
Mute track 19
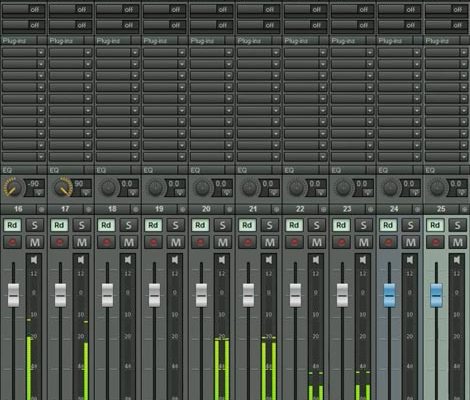pyautogui.click(x=176, y=242)
